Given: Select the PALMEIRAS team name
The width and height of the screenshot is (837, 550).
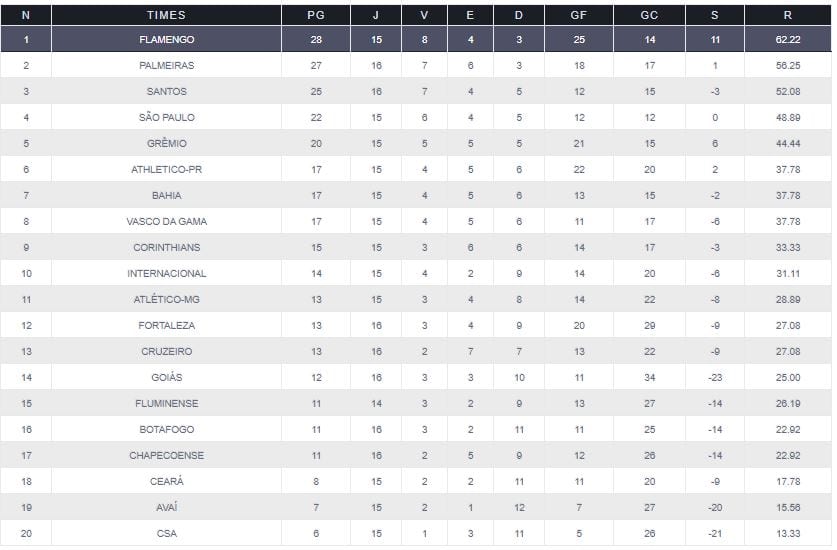Looking at the screenshot, I should pyautogui.click(x=166, y=65).
